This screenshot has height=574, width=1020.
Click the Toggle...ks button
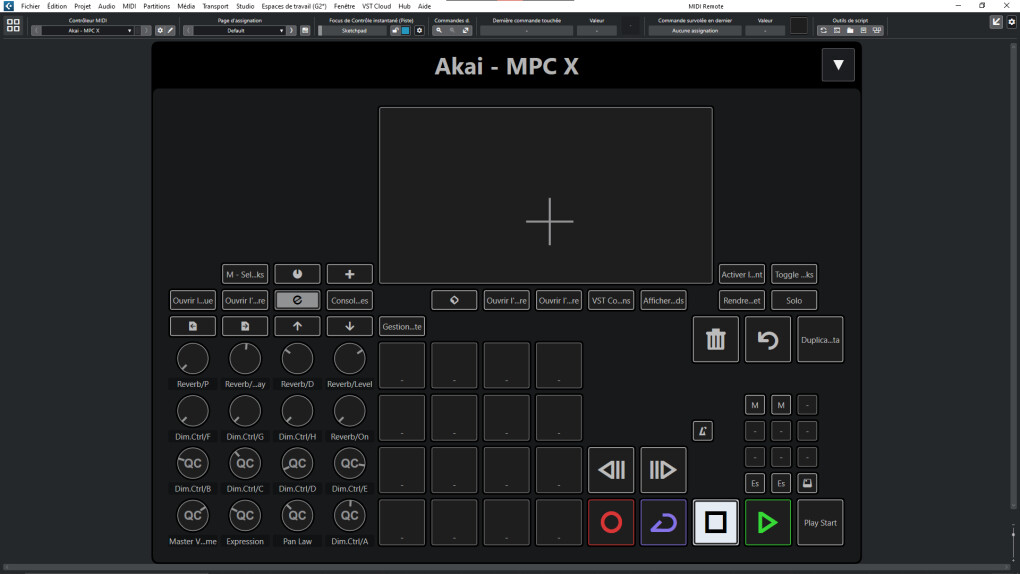(x=794, y=274)
